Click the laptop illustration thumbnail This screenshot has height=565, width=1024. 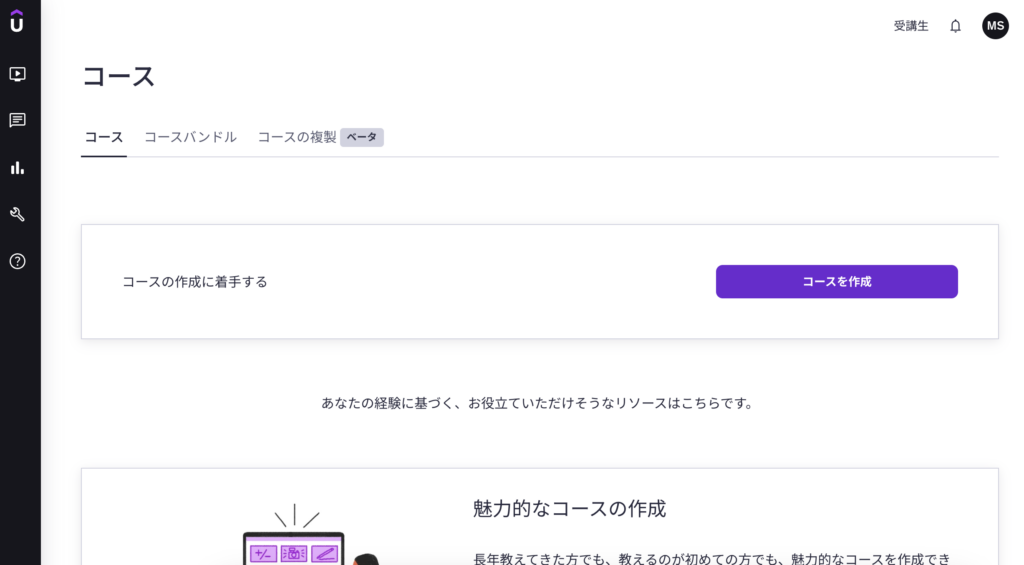point(294,545)
